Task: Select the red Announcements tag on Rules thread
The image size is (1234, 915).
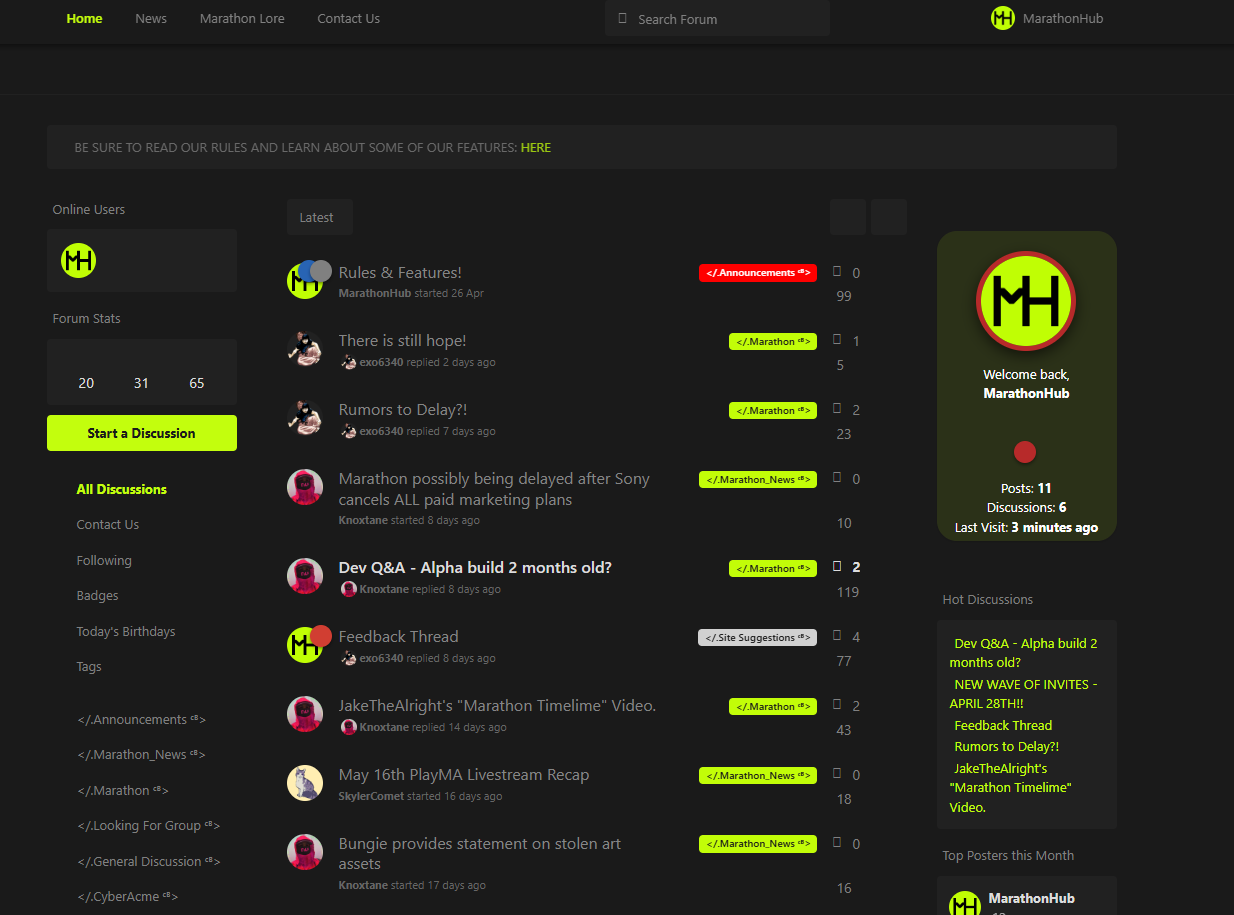Action: 757,273
